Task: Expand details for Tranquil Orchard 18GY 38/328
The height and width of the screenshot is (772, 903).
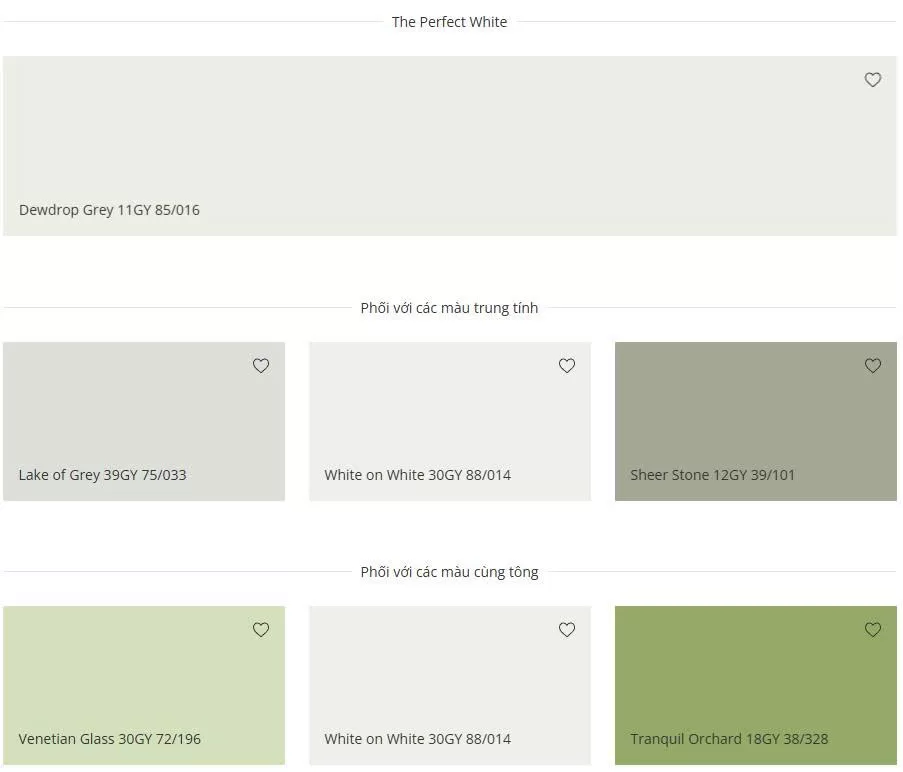Action: coord(729,739)
